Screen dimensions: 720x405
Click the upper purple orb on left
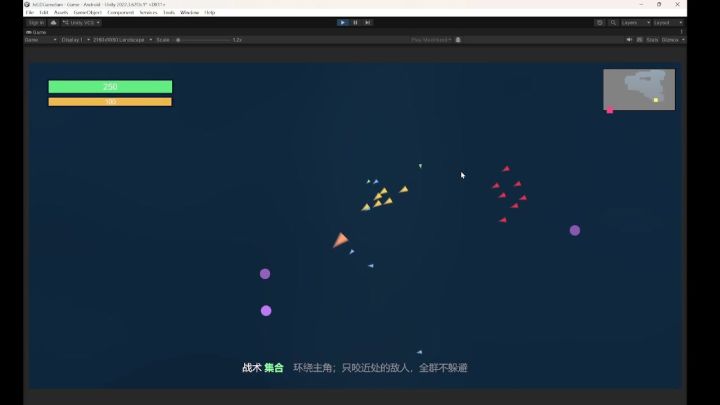[265, 274]
